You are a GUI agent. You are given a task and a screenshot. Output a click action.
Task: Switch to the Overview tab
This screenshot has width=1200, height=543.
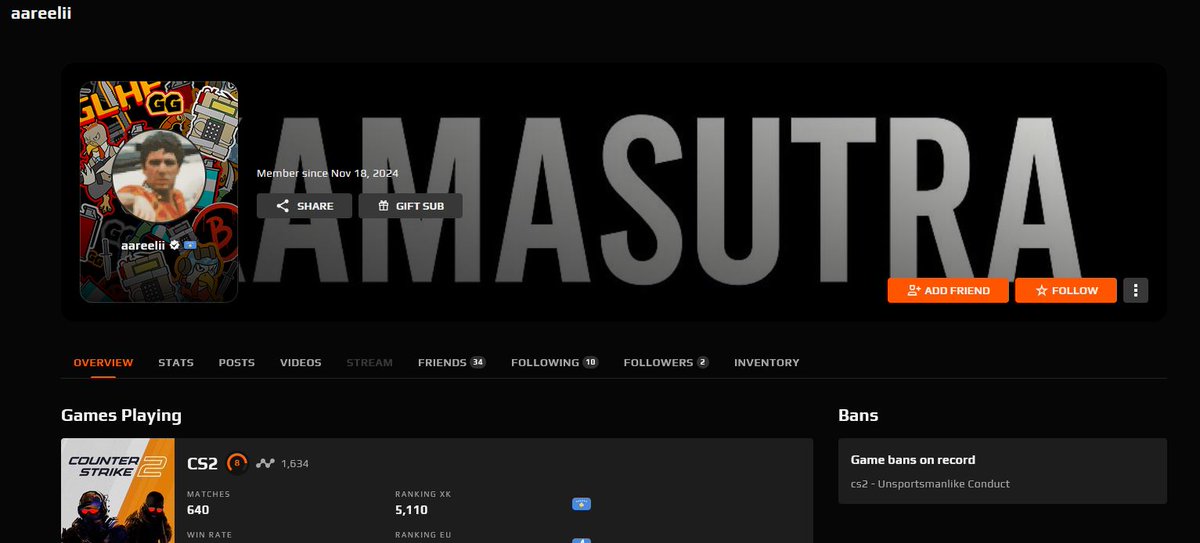(x=104, y=362)
